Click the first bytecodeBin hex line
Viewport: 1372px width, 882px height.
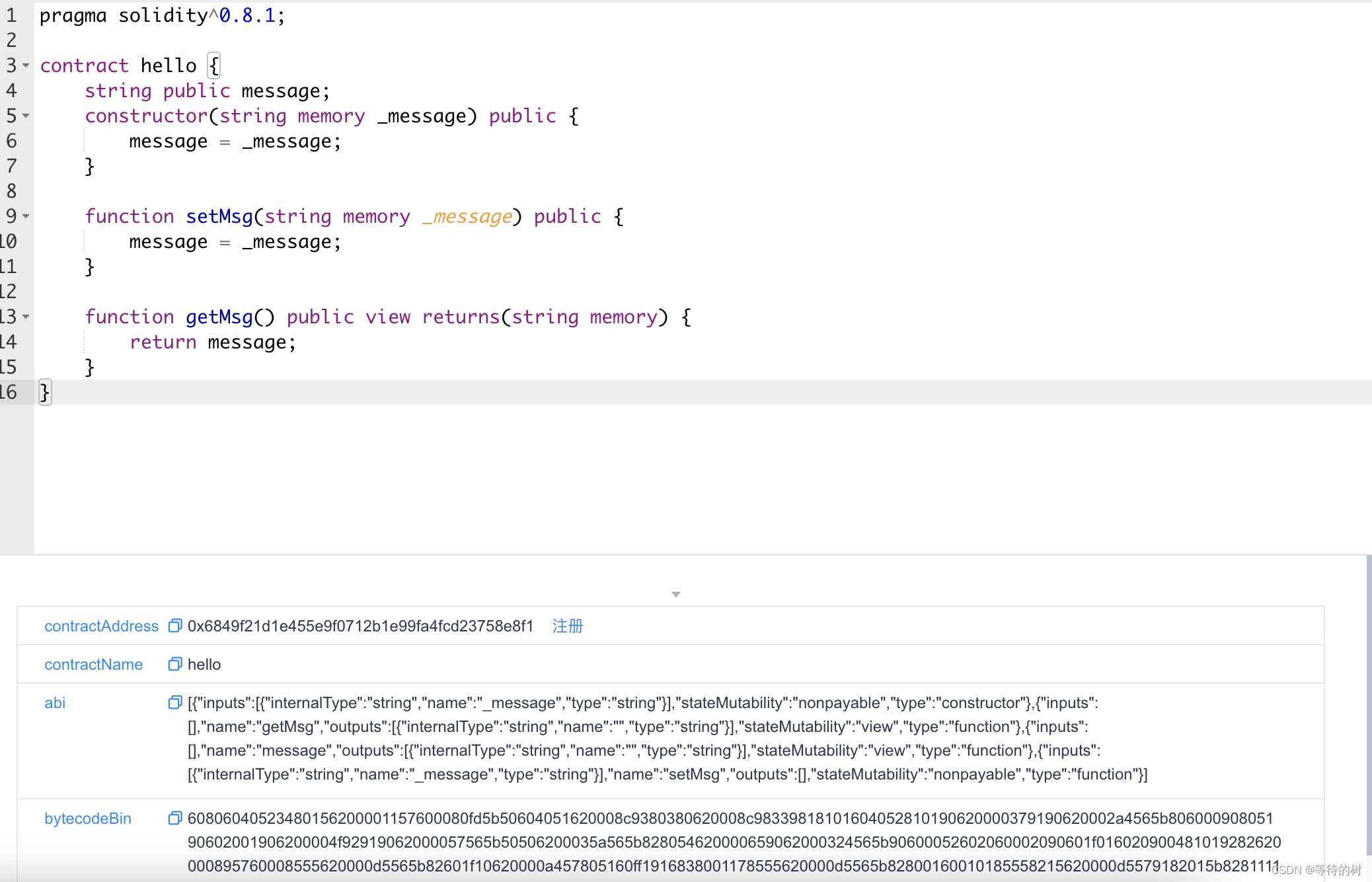click(x=730, y=818)
